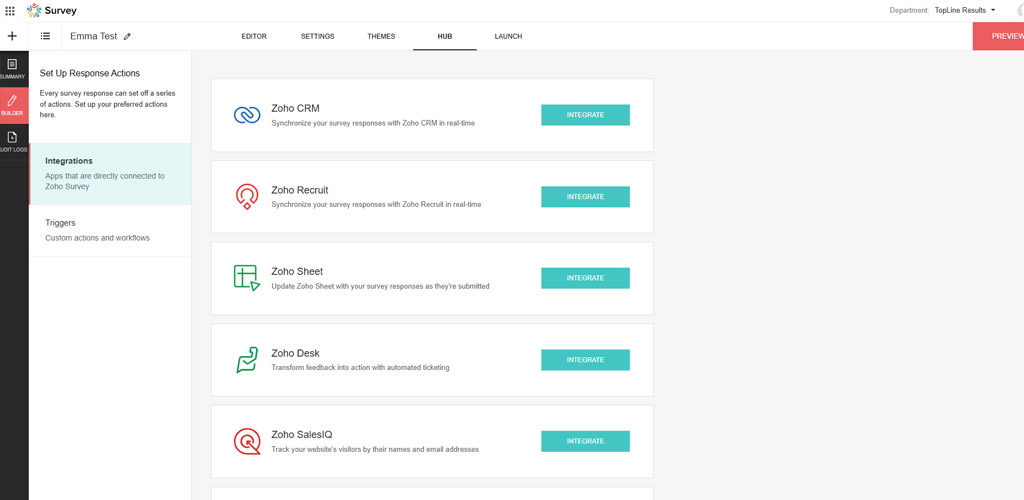The height and width of the screenshot is (500, 1024).
Task: Click the Preview button
Action: pyautogui.click(x=999, y=36)
